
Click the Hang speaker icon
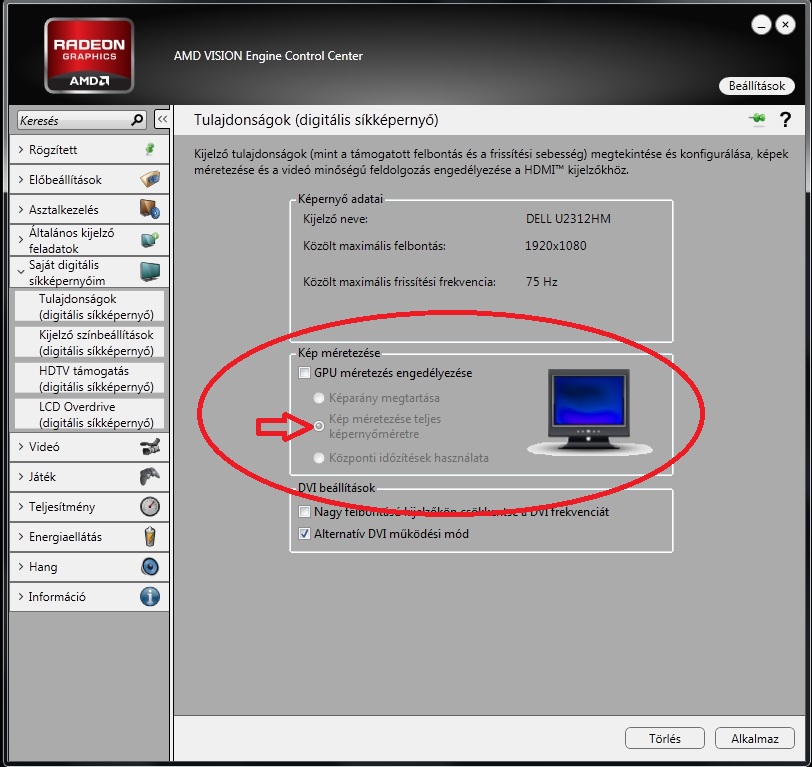[x=150, y=567]
